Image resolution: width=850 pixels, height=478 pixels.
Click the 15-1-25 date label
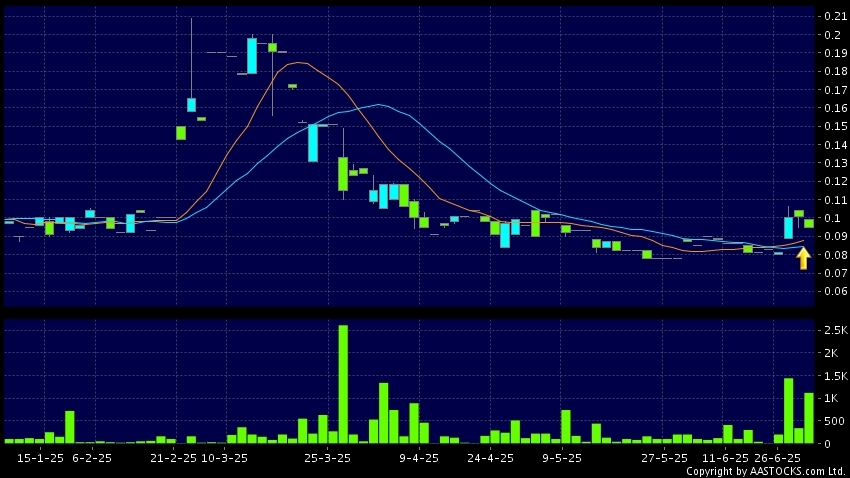click(40, 458)
